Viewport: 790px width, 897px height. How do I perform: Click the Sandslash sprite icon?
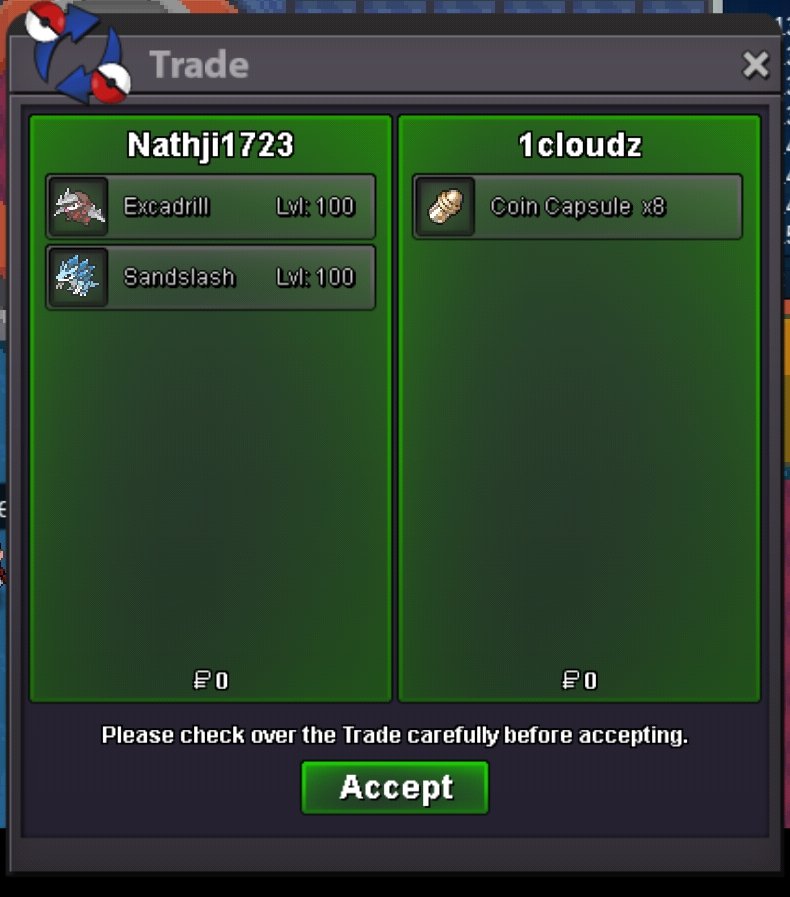coord(79,277)
